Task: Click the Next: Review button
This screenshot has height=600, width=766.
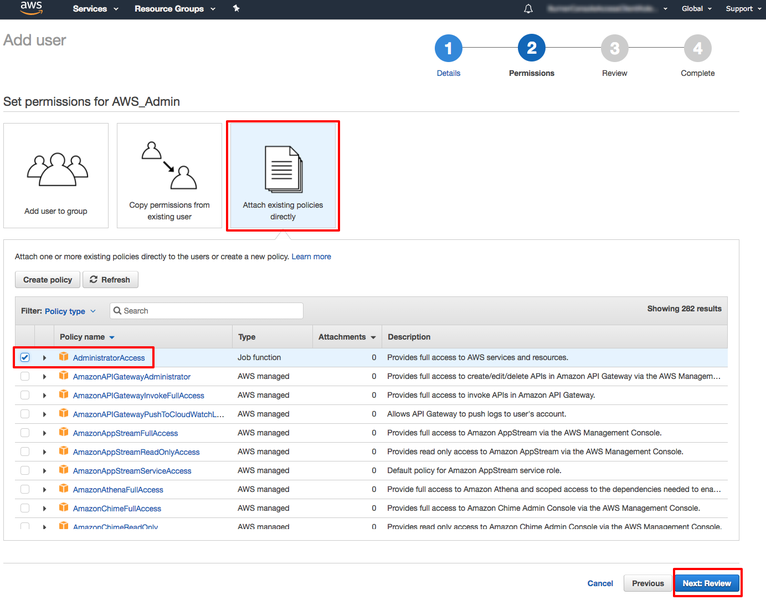Action: (x=707, y=583)
